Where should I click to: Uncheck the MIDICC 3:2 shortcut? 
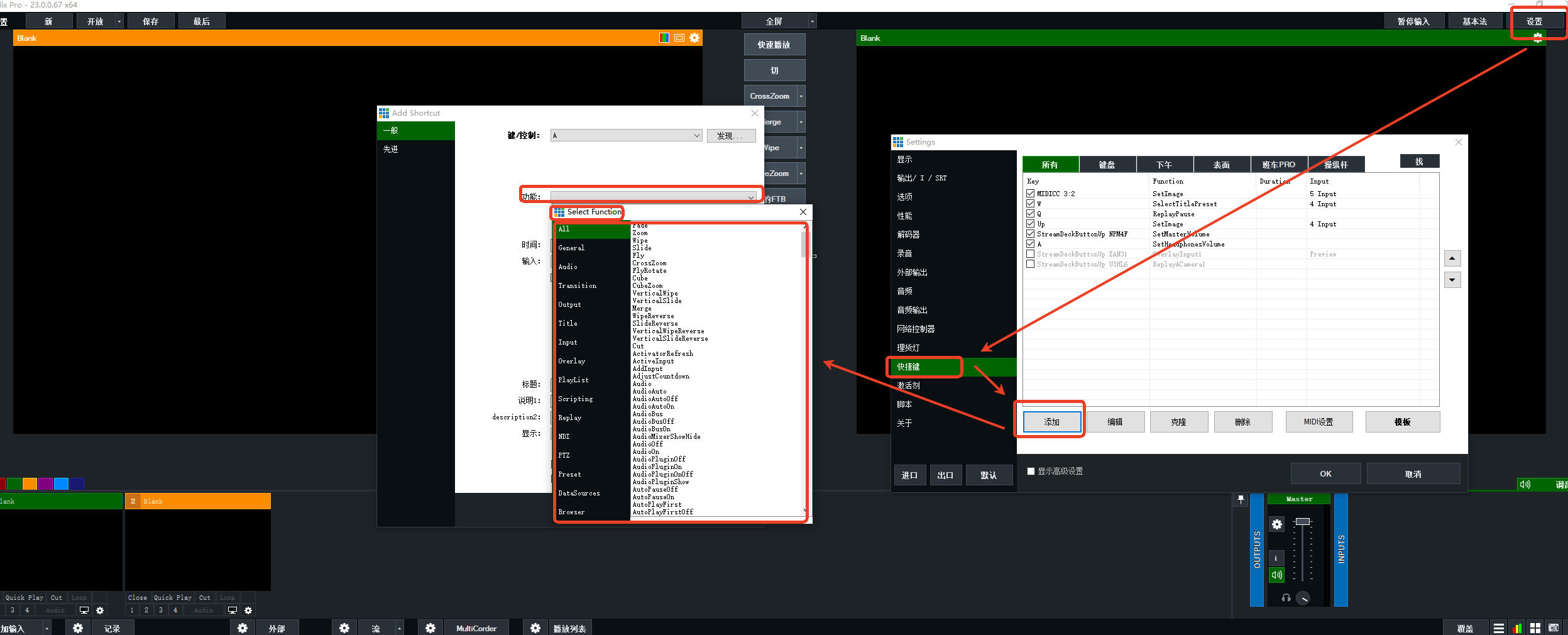click(x=1030, y=194)
